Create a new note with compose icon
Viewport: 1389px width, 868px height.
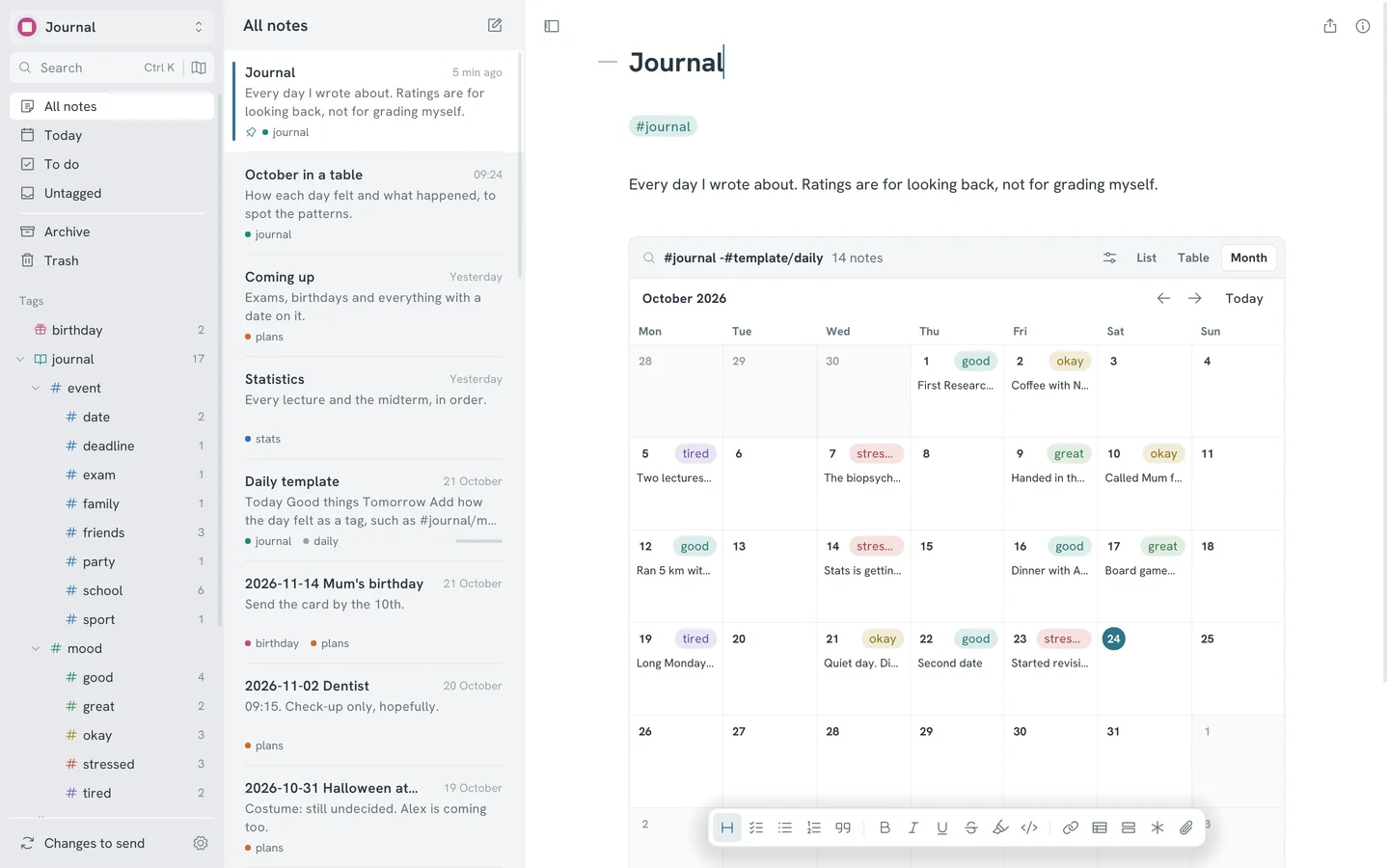pos(495,26)
